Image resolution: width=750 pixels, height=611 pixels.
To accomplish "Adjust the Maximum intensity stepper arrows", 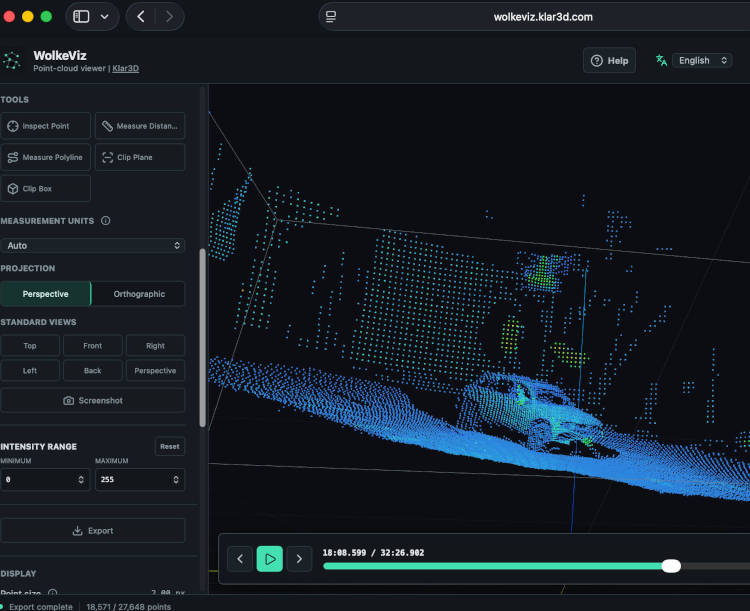I will (x=176, y=479).
